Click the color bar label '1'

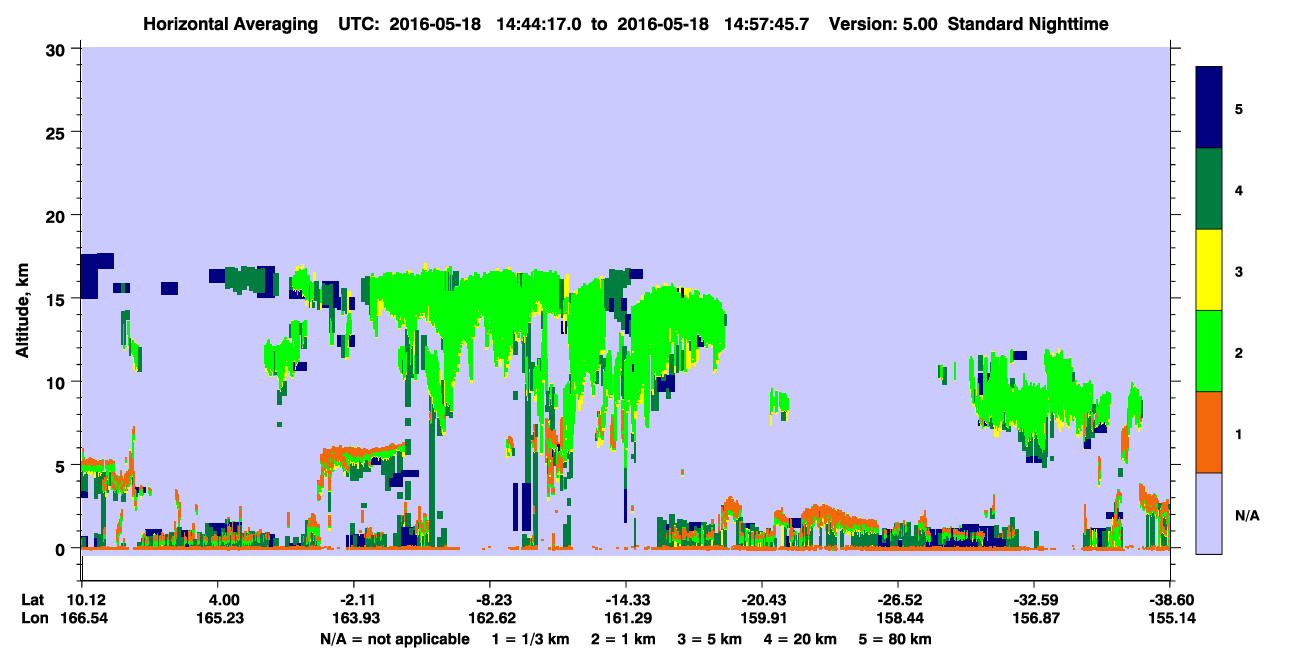(1239, 433)
